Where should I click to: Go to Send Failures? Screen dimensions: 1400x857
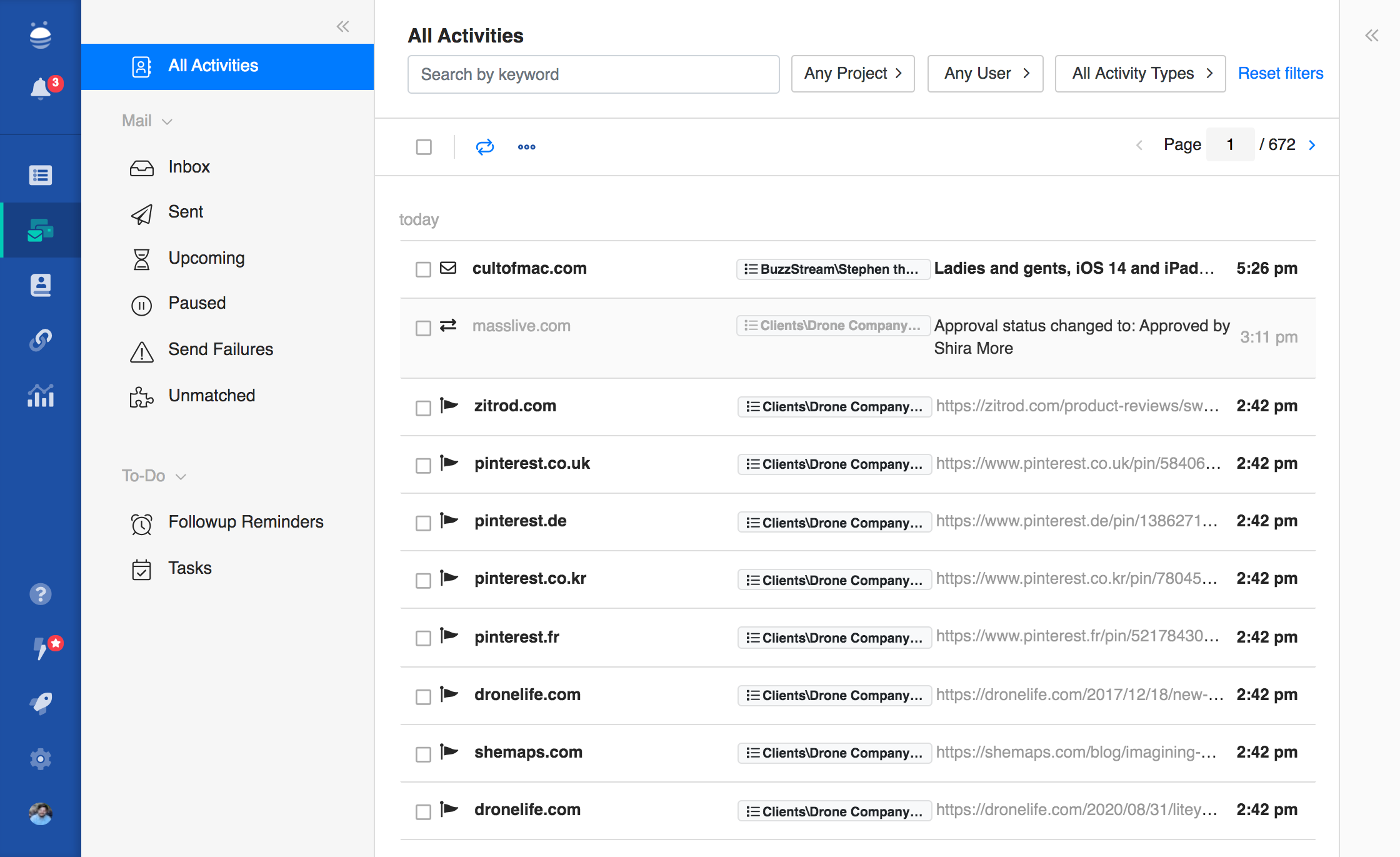[221, 349]
